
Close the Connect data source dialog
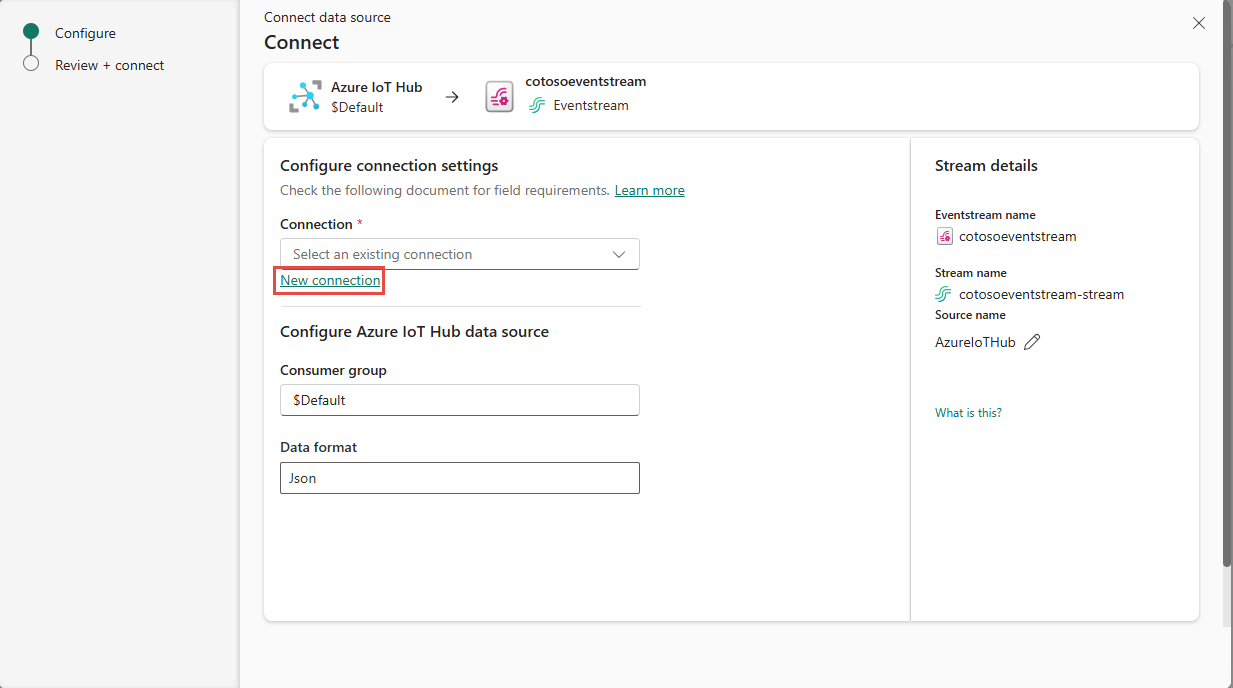[1199, 23]
